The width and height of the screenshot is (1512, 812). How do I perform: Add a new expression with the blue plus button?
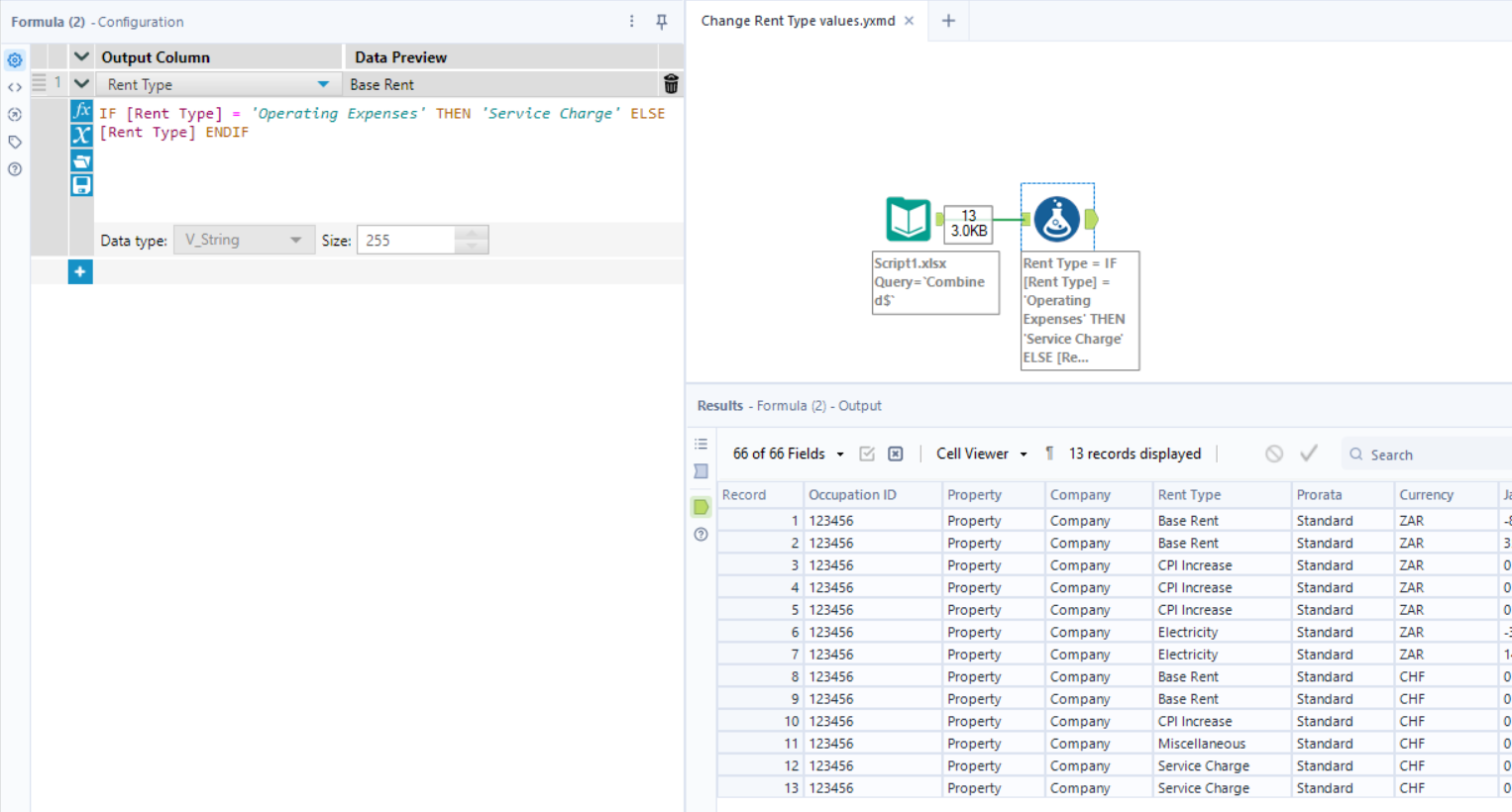(80, 270)
